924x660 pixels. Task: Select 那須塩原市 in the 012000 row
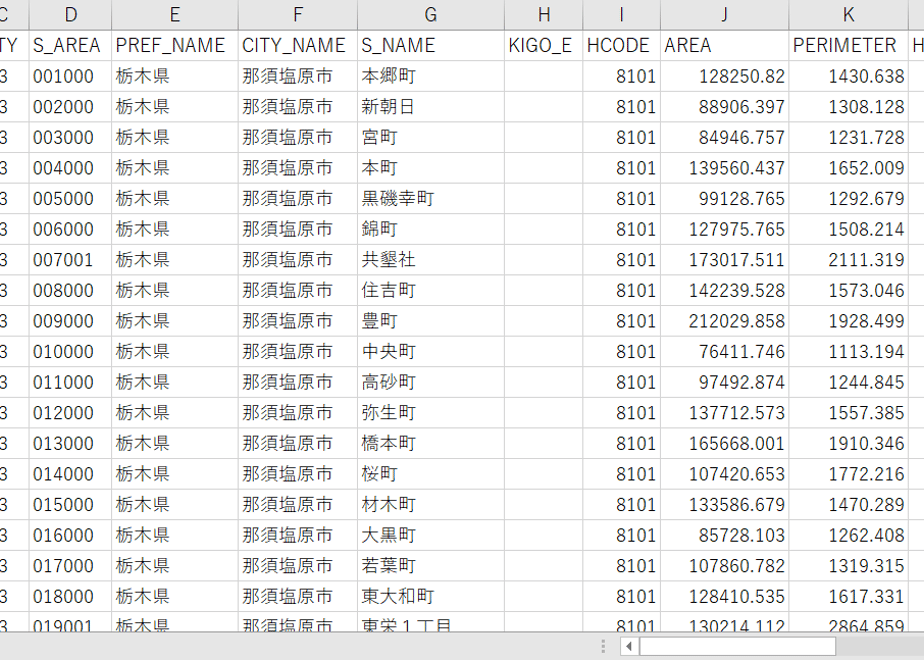(298, 413)
